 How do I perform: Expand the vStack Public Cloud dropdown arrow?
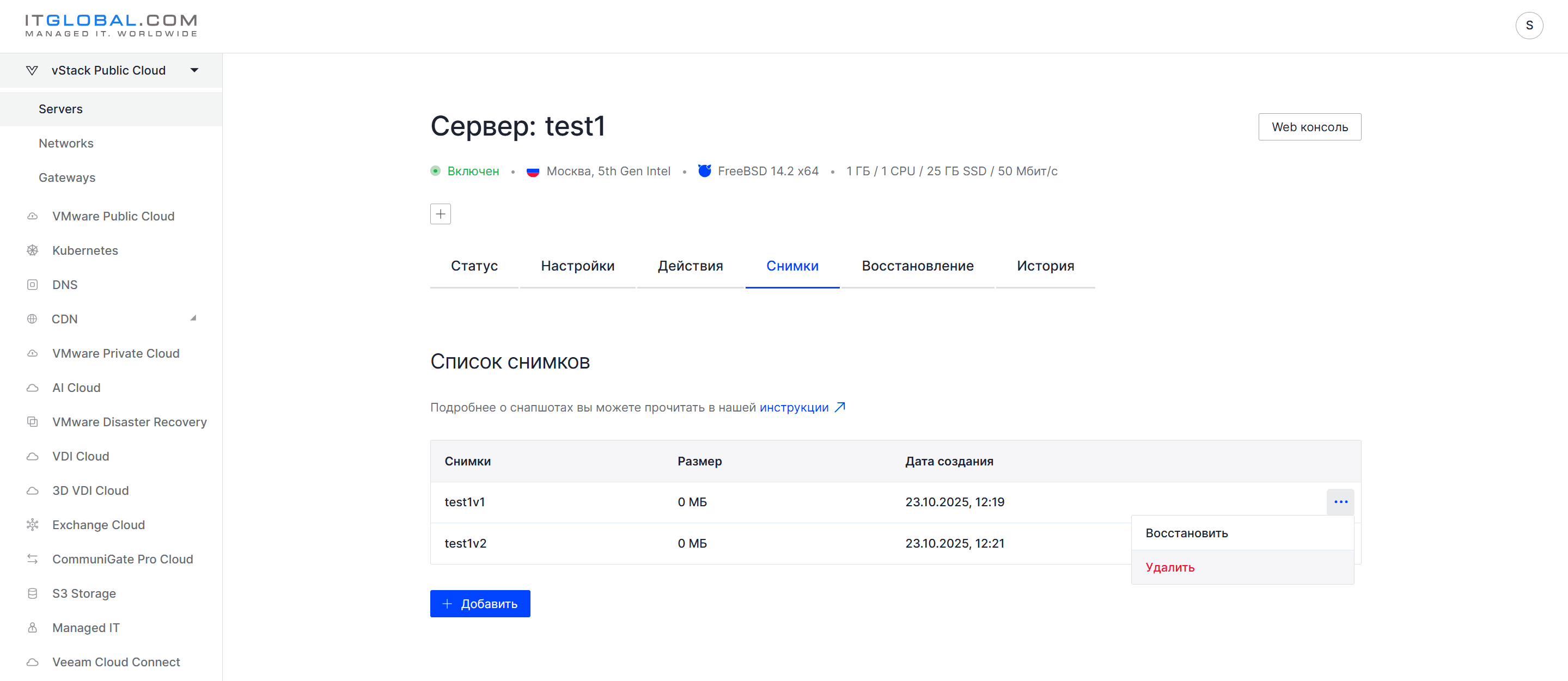[194, 70]
